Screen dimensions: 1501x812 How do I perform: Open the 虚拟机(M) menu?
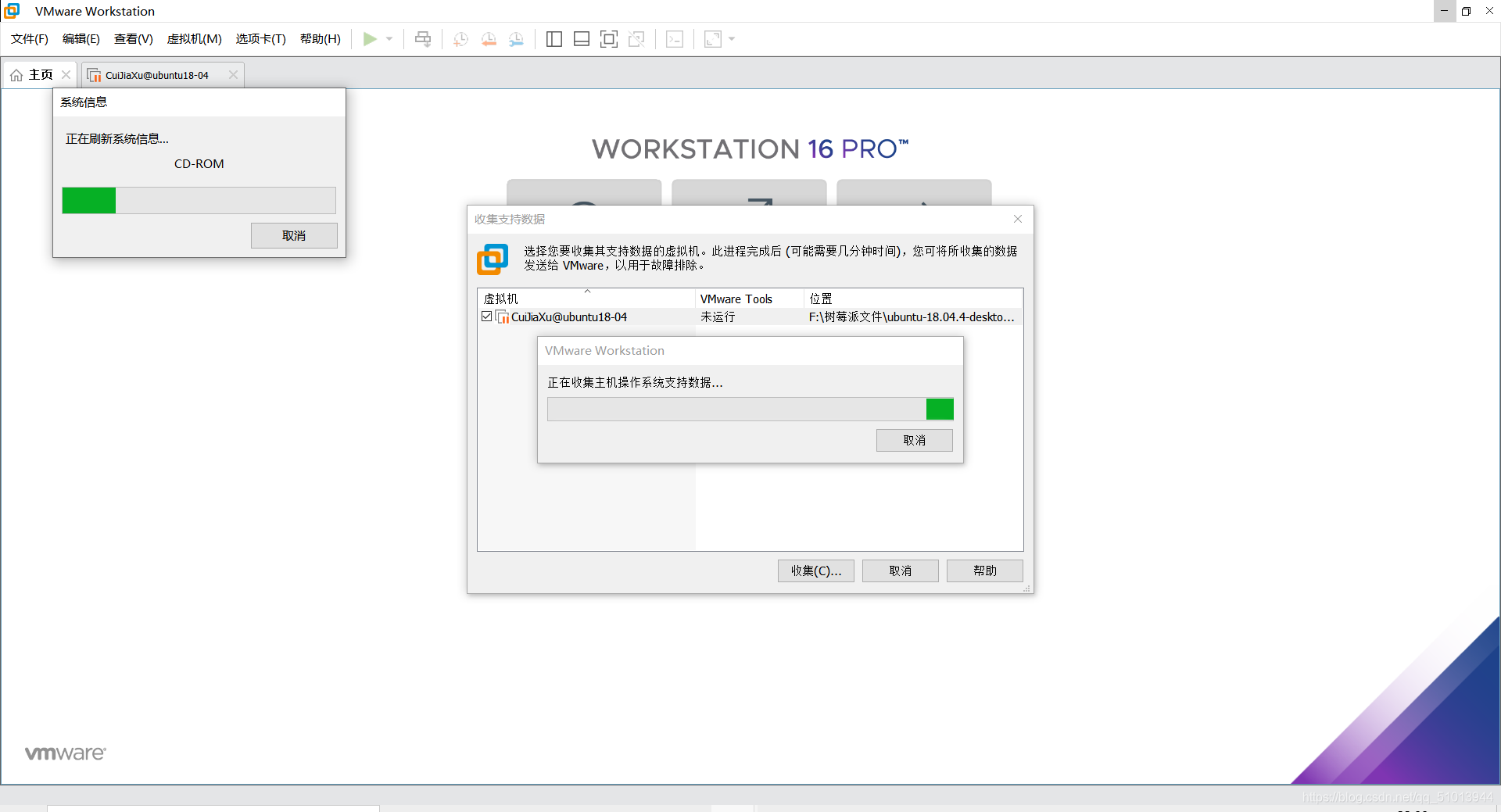pyautogui.click(x=195, y=39)
